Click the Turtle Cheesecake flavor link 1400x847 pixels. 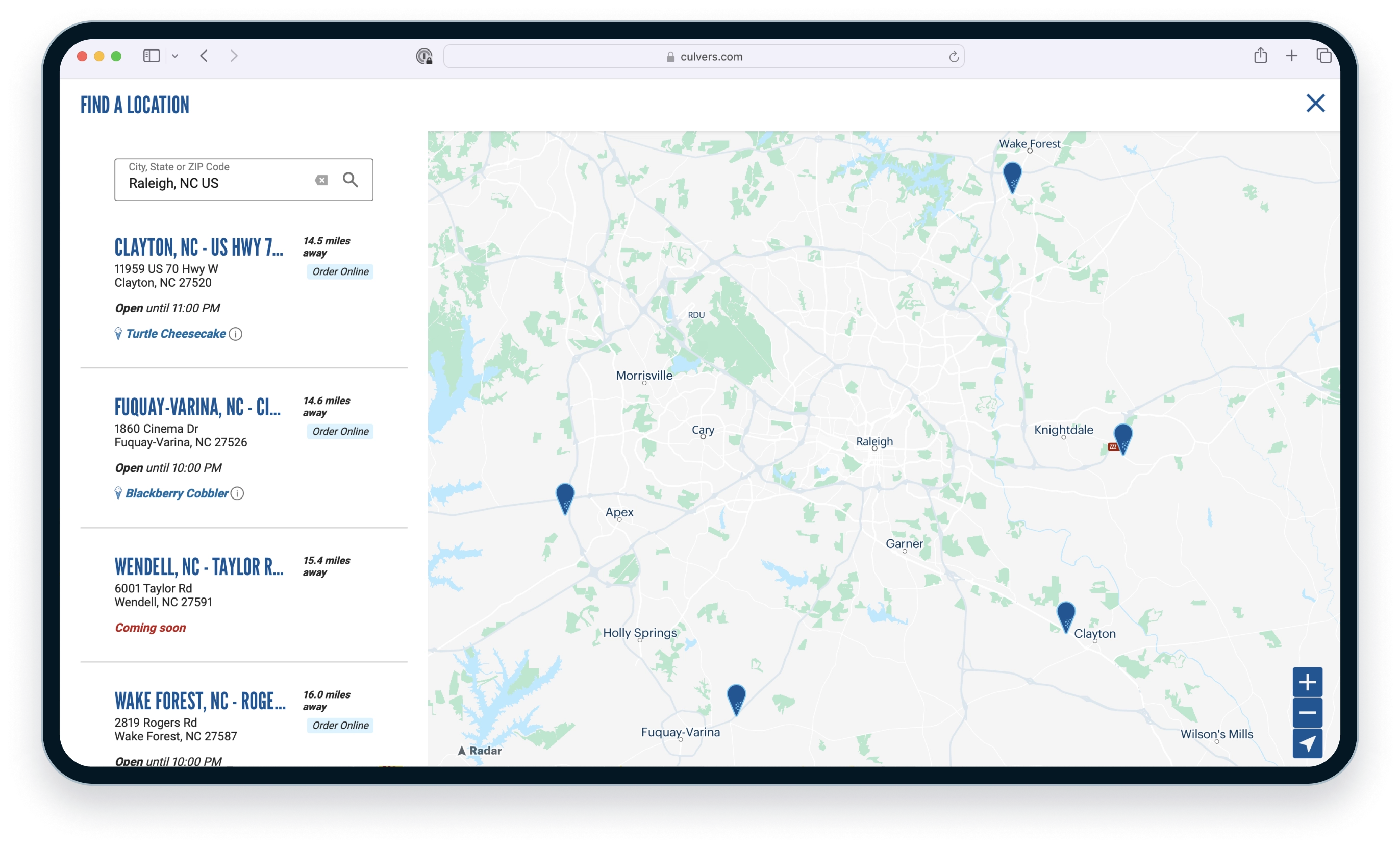point(176,334)
